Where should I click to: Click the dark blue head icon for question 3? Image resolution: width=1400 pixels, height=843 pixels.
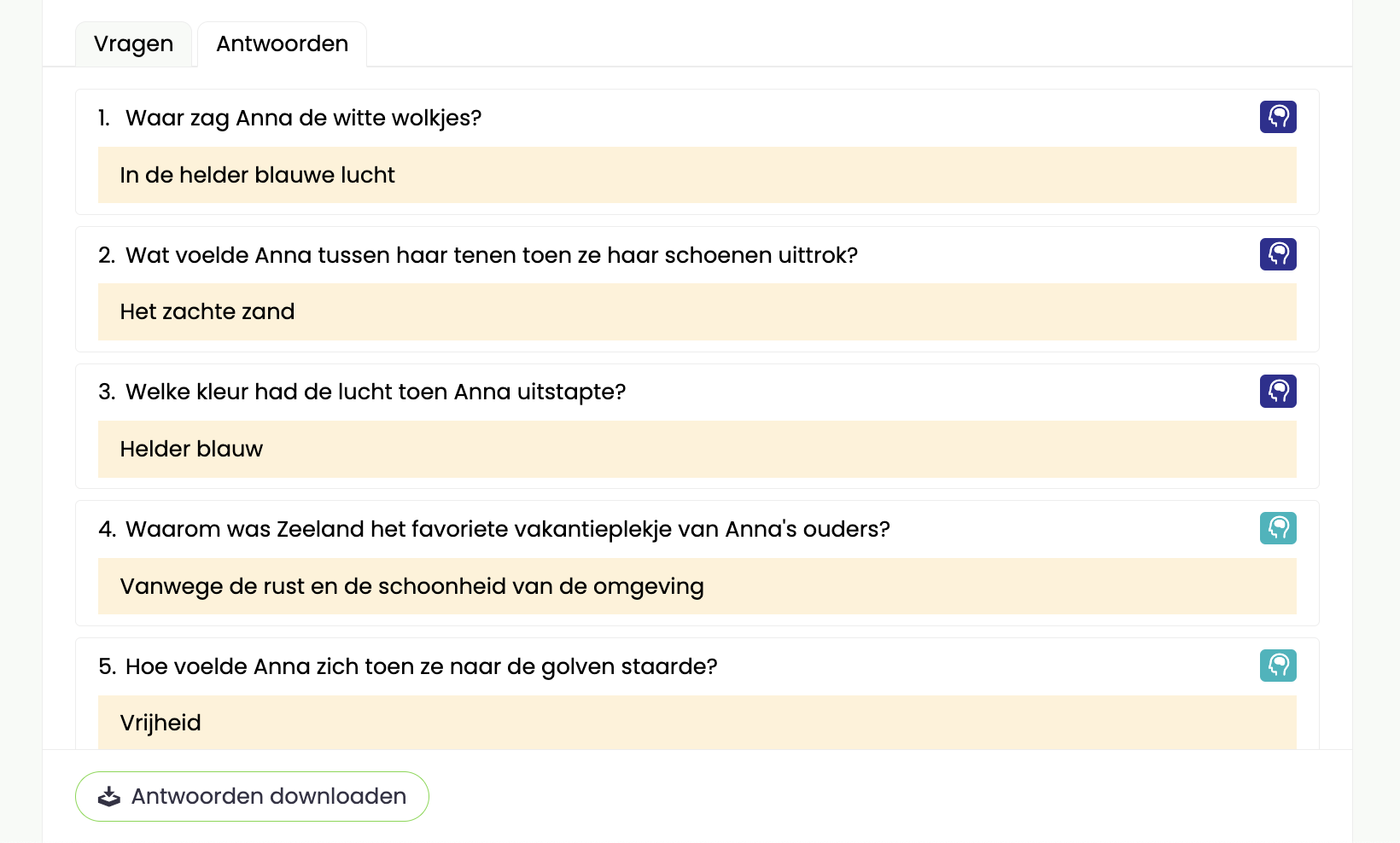pyautogui.click(x=1278, y=392)
